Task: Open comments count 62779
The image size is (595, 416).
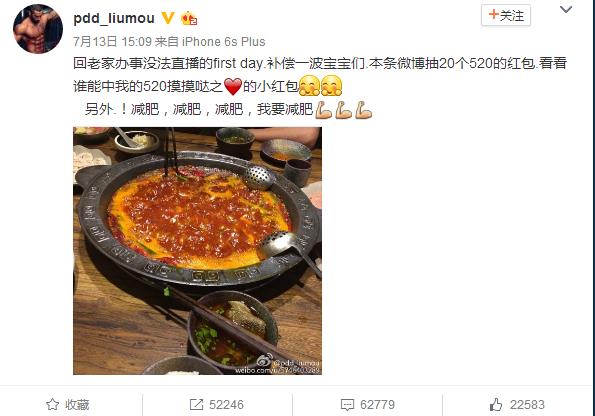Action: click(x=377, y=405)
